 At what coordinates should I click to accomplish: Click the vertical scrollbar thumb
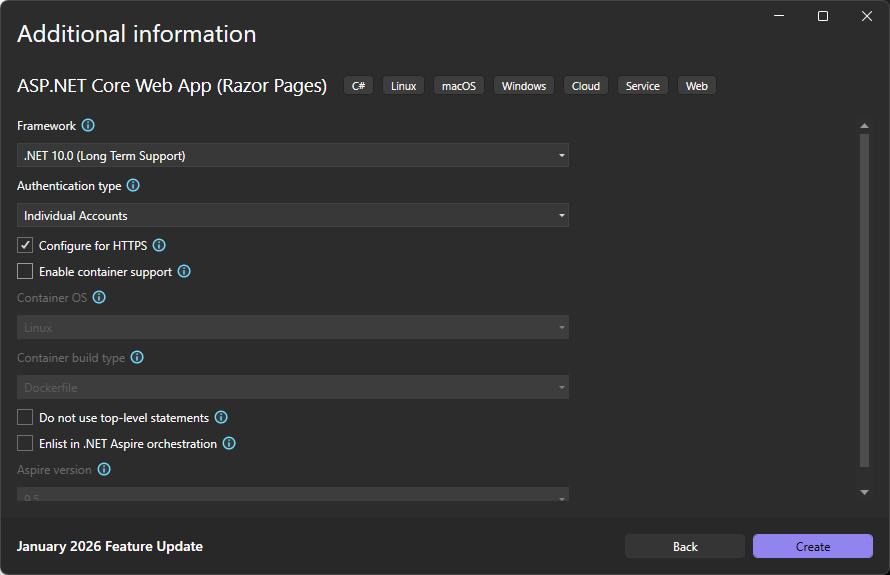(x=865, y=300)
